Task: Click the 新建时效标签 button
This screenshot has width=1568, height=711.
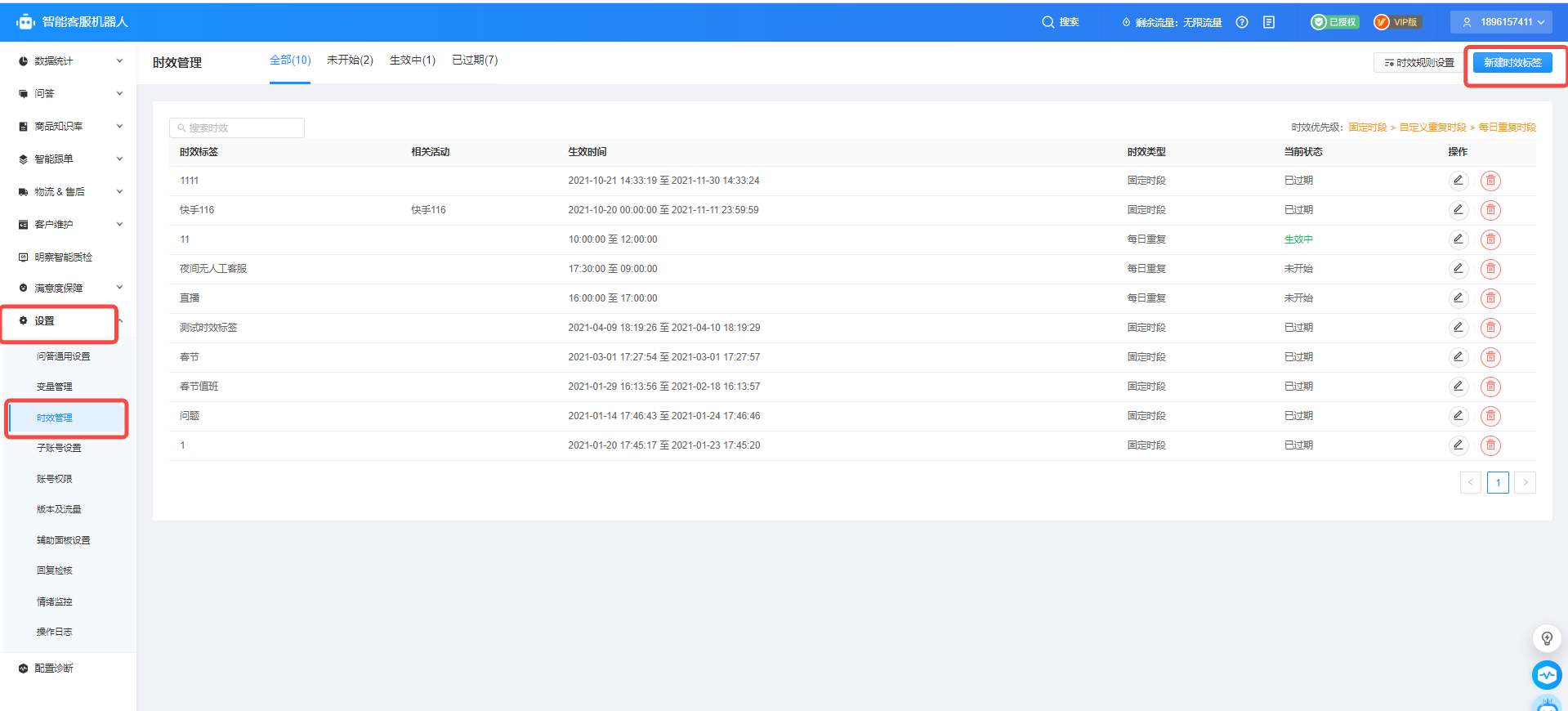Action: (x=1512, y=62)
